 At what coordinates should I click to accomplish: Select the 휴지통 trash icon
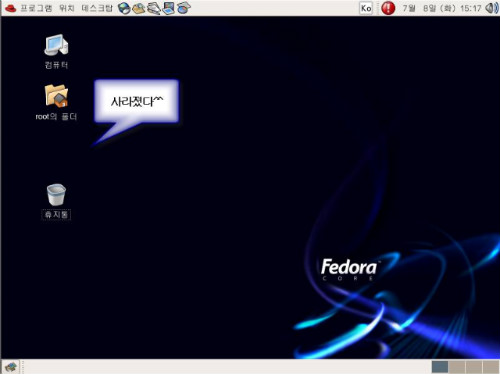coord(56,195)
